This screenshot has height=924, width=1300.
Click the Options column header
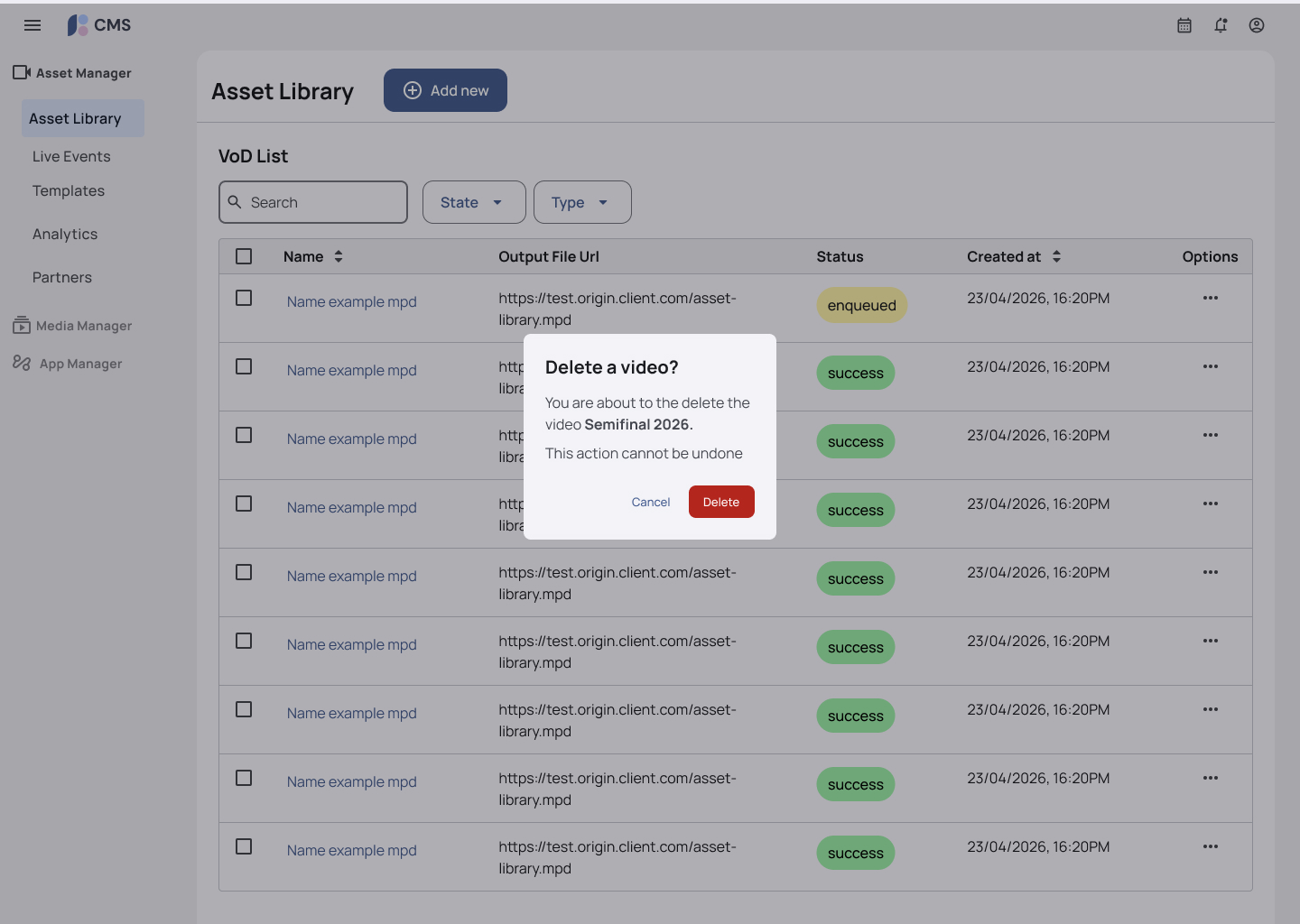coord(1211,256)
